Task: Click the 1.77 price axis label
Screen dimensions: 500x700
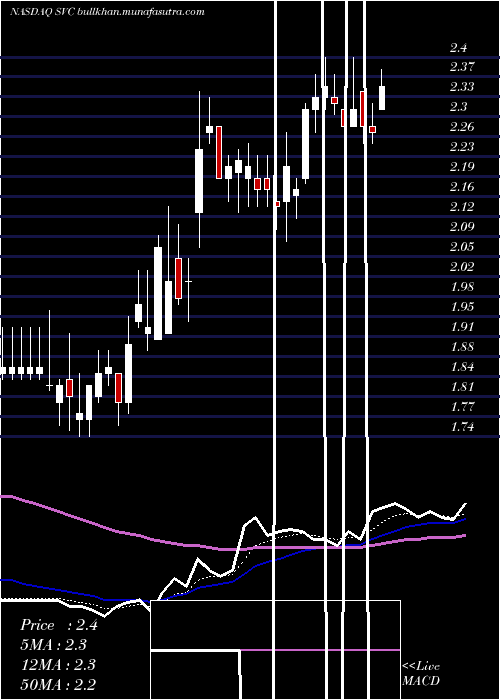Action: (x=462, y=407)
